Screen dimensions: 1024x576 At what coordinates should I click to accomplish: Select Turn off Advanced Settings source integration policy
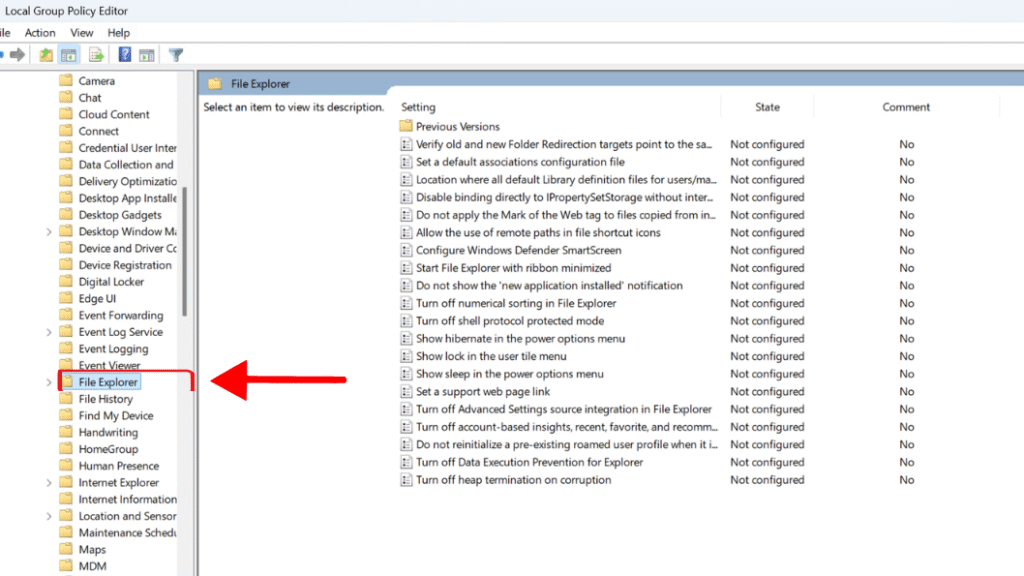(x=564, y=409)
